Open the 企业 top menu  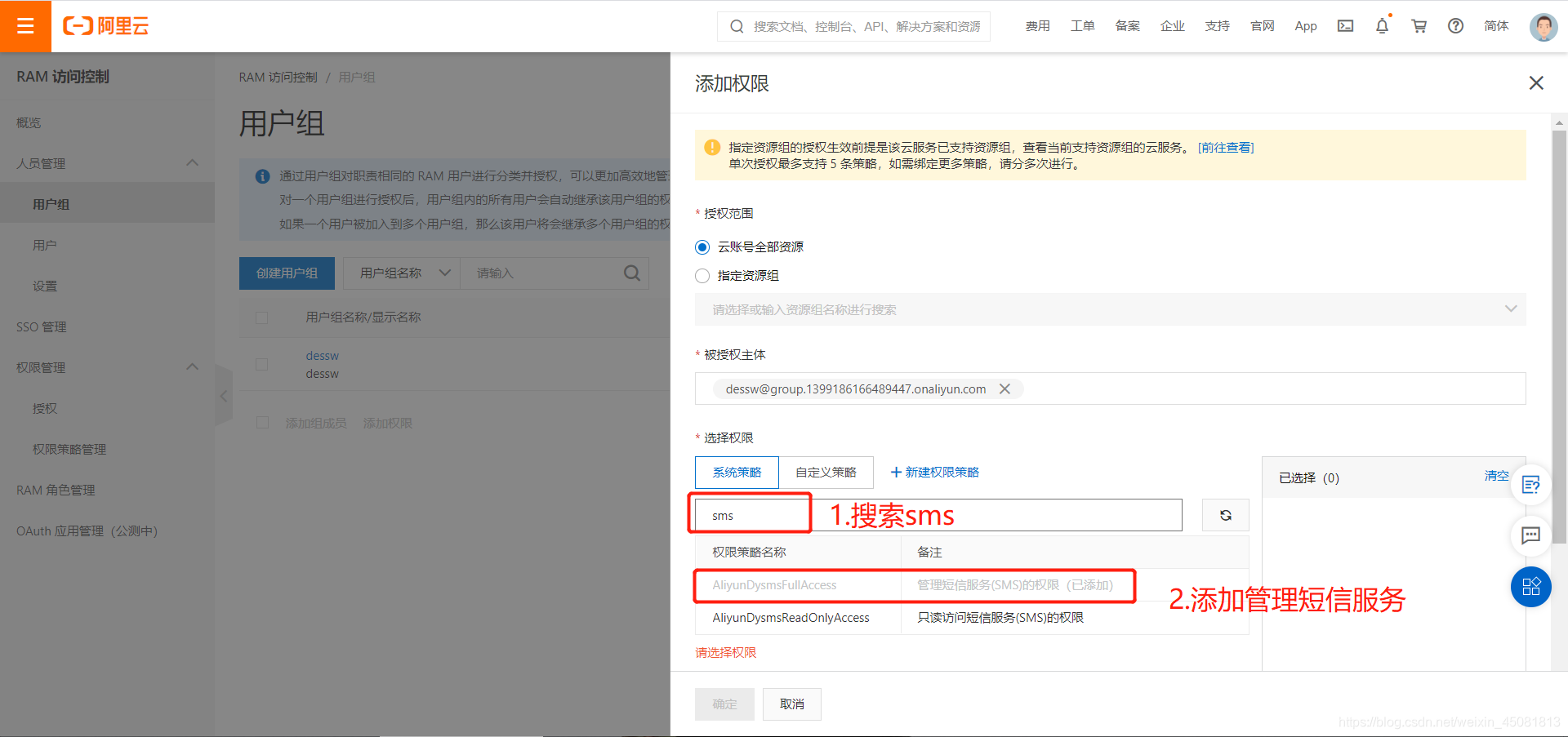point(1172,26)
